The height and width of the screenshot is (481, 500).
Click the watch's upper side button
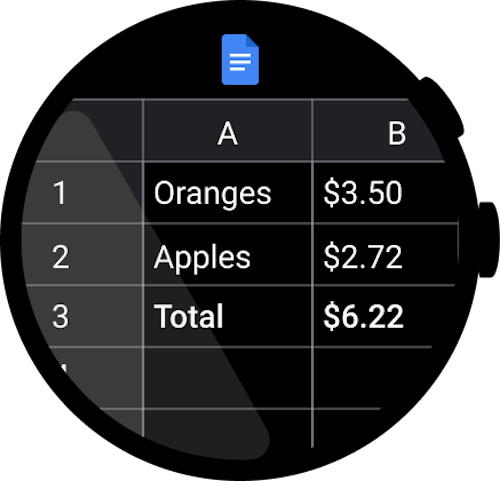(x=442, y=106)
